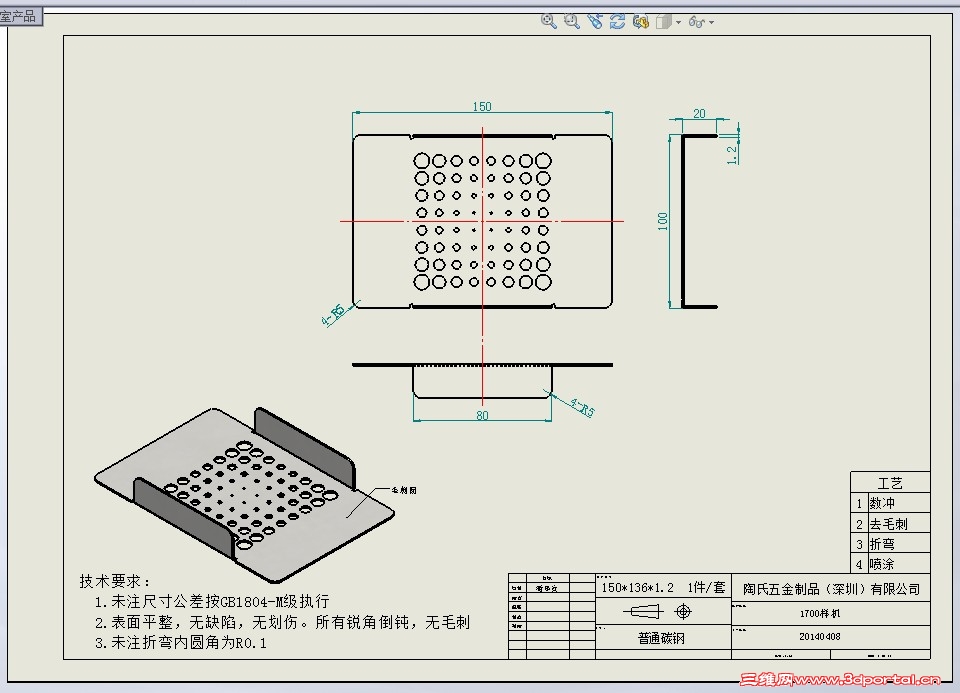The height and width of the screenshot is (693, 960).
Task: Click the Zoom to Fit magnifier icon
Action: coord(547,21)
